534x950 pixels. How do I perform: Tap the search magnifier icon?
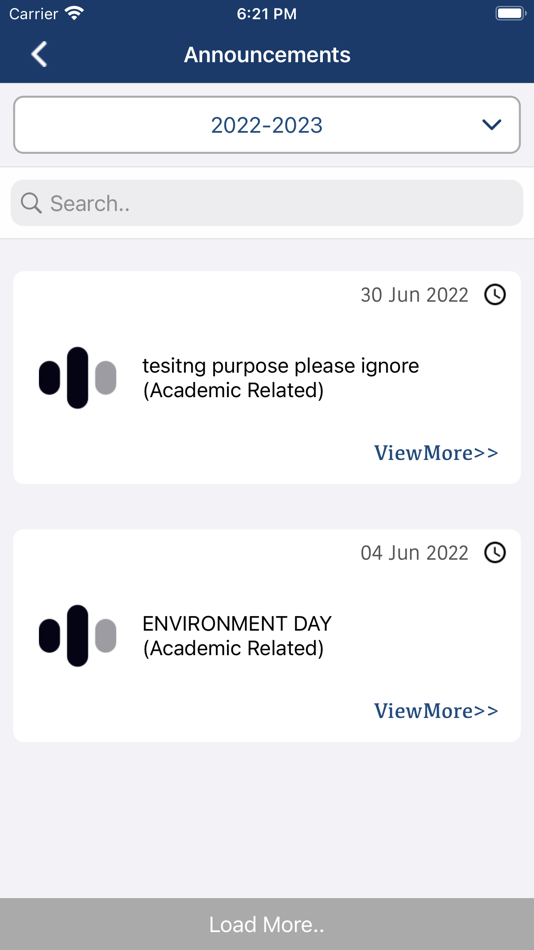(31, 203)
